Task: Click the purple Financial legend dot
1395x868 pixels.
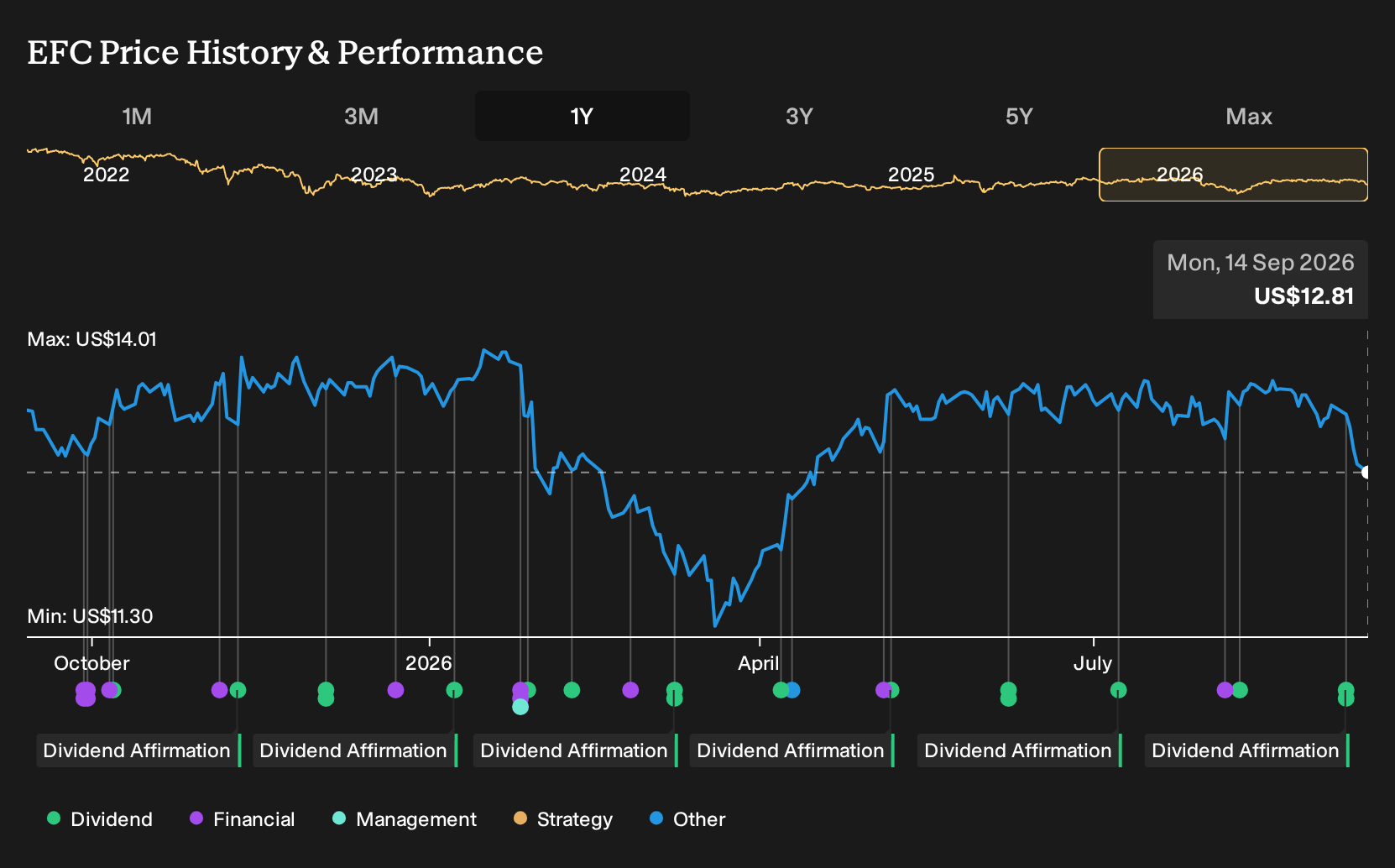Action: [196, 818]
